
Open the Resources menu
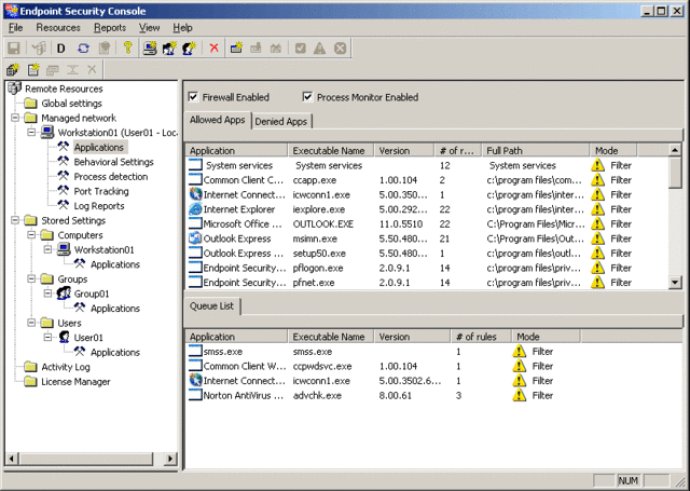[x=58, y=28]
